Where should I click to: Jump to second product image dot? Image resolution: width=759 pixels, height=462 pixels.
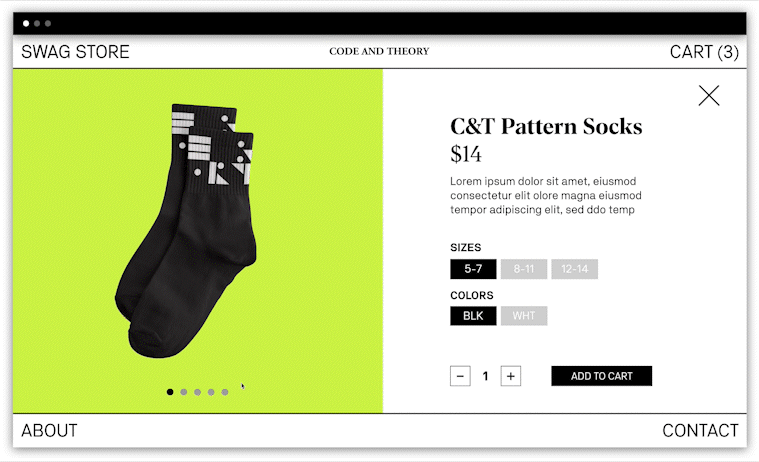coord(184,392)
